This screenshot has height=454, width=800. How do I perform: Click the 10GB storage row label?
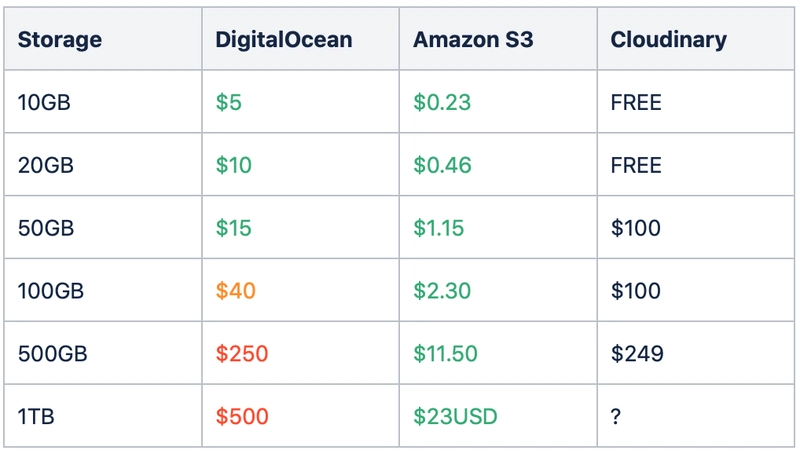pyautogui.click(x=44, y=102)
